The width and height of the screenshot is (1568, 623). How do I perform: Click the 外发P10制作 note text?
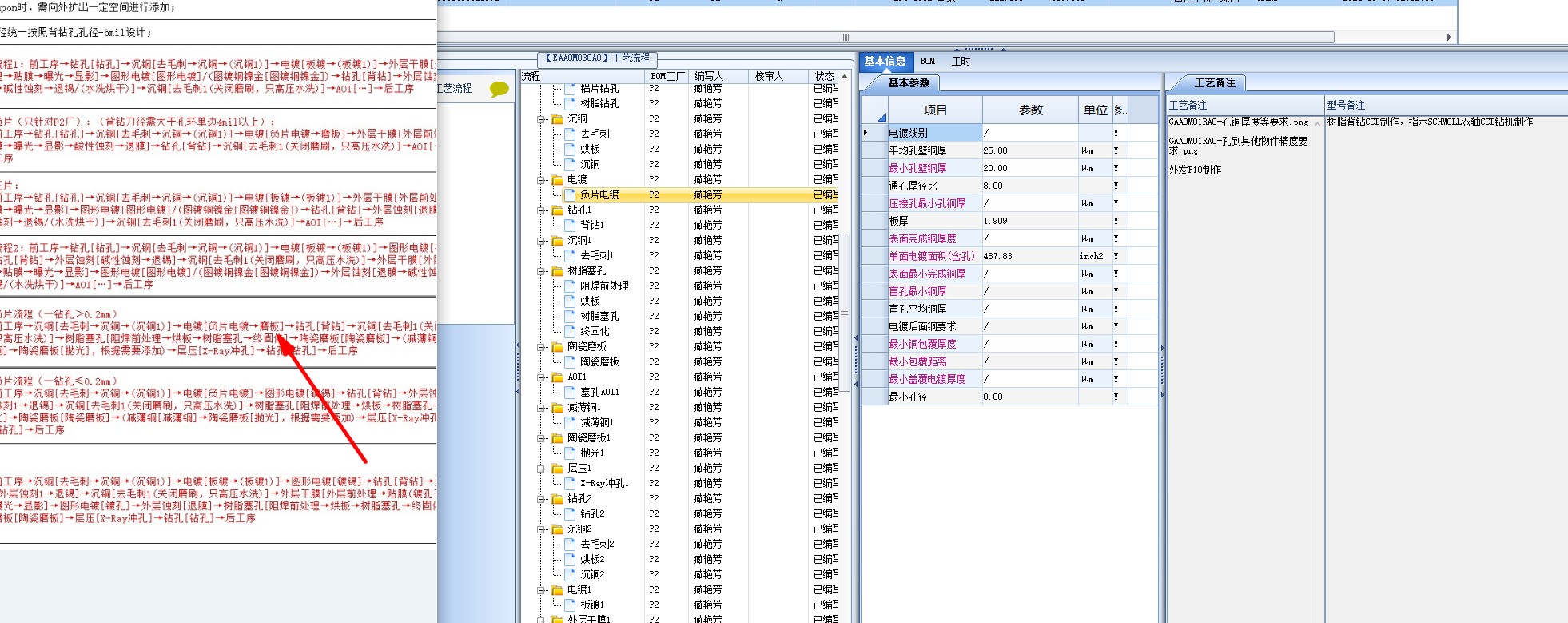1195,170
